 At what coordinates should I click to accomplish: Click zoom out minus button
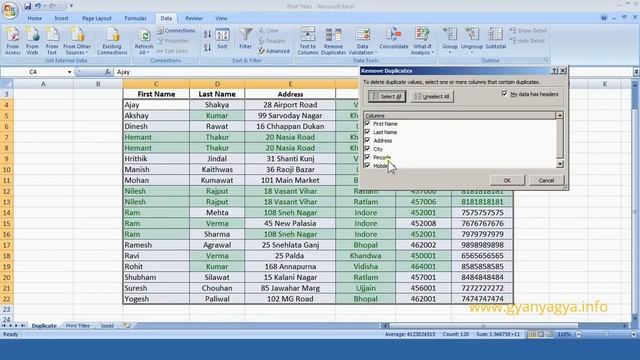point(579,334)
